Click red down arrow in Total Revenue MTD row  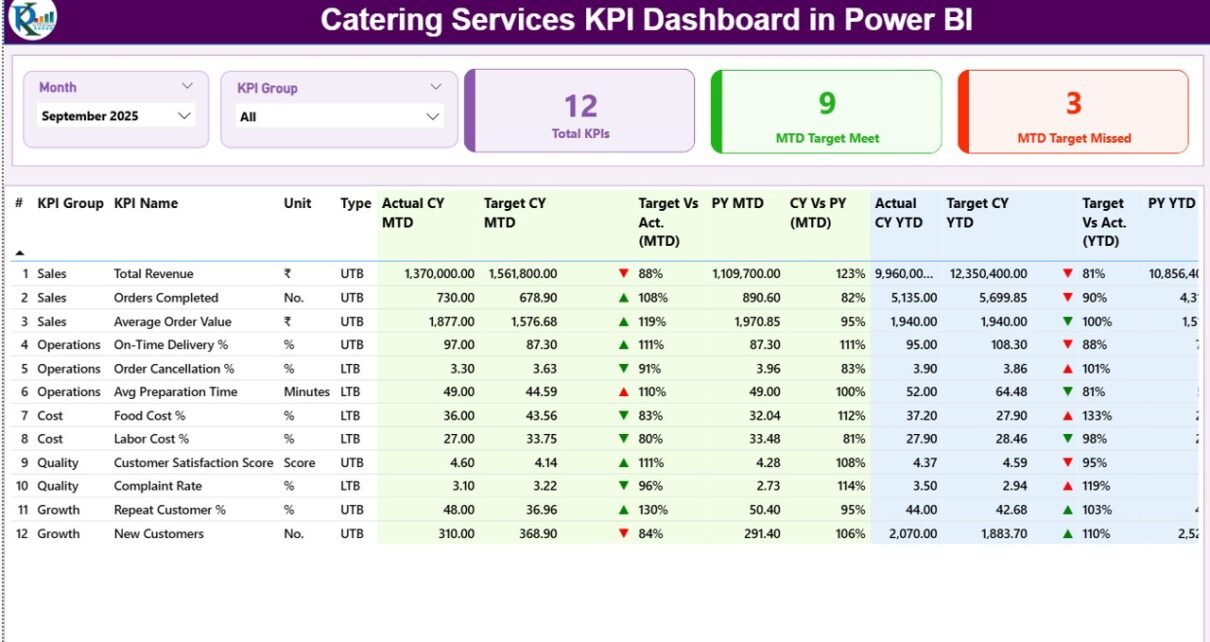[624, 273]
